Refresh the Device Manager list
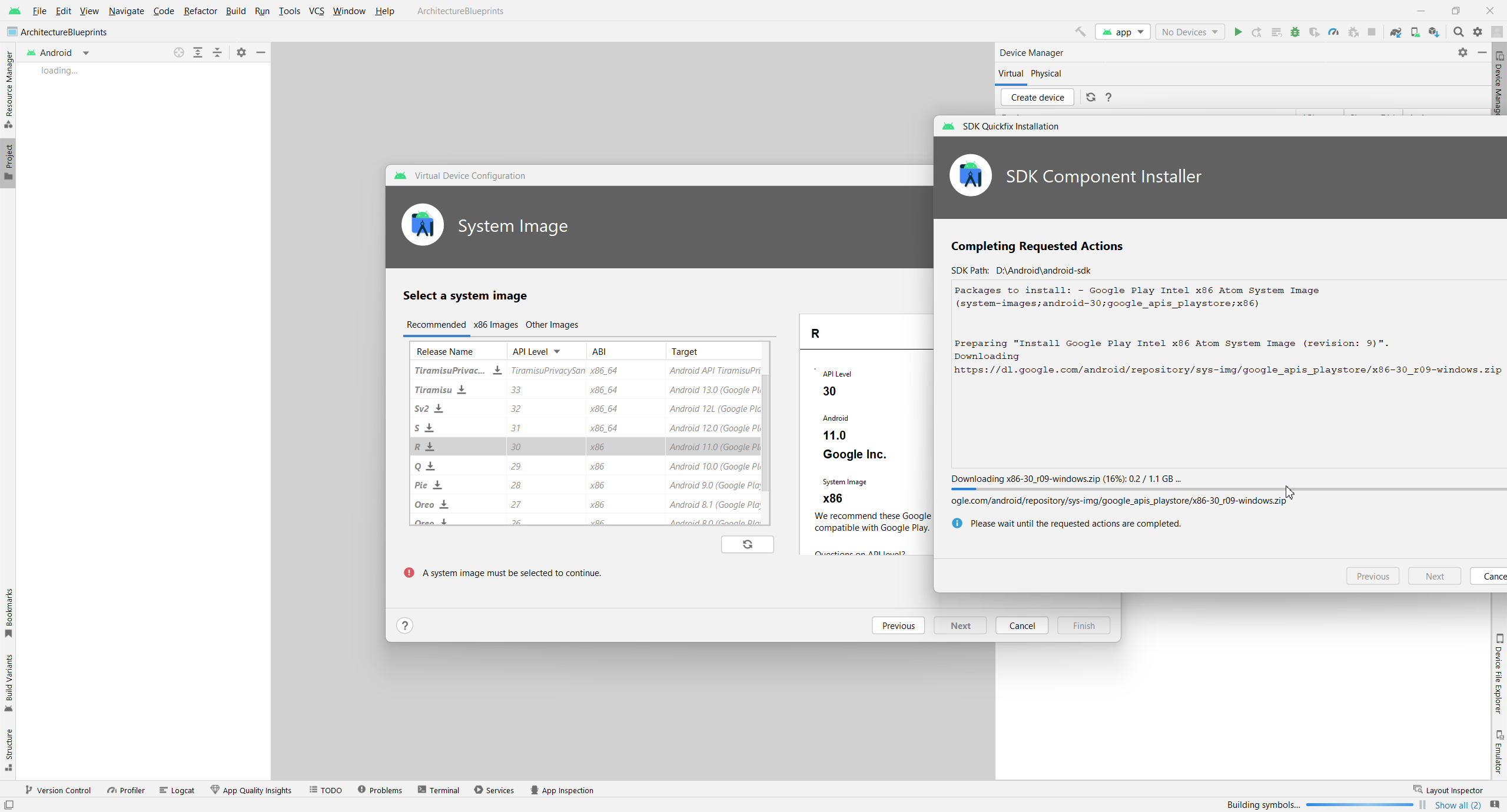This screenshot has height=812, width=1507. 1090,97
